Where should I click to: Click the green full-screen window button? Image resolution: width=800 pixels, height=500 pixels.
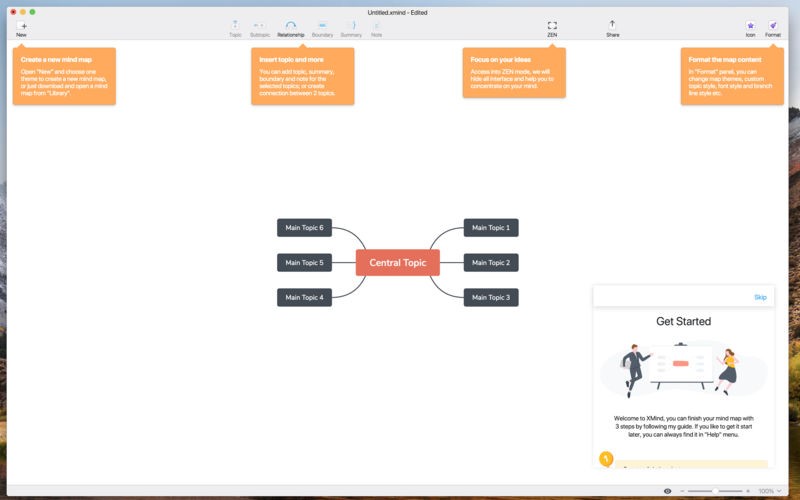tap(33, 12)
